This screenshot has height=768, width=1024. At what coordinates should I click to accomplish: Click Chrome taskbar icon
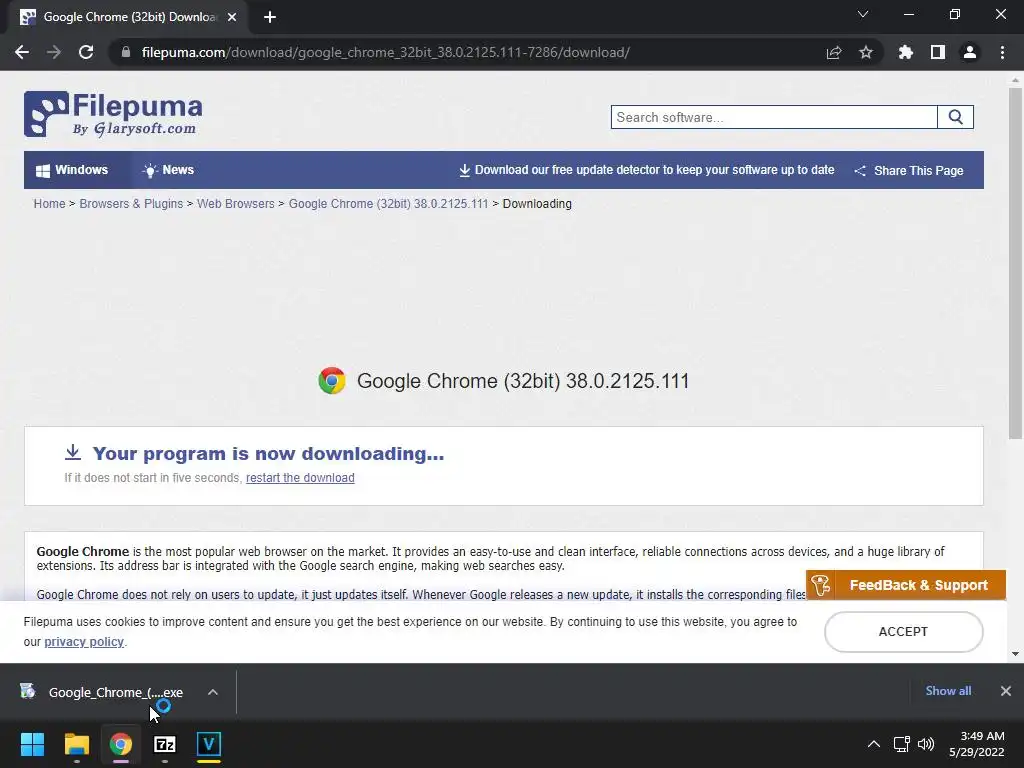tap(121, 744)
